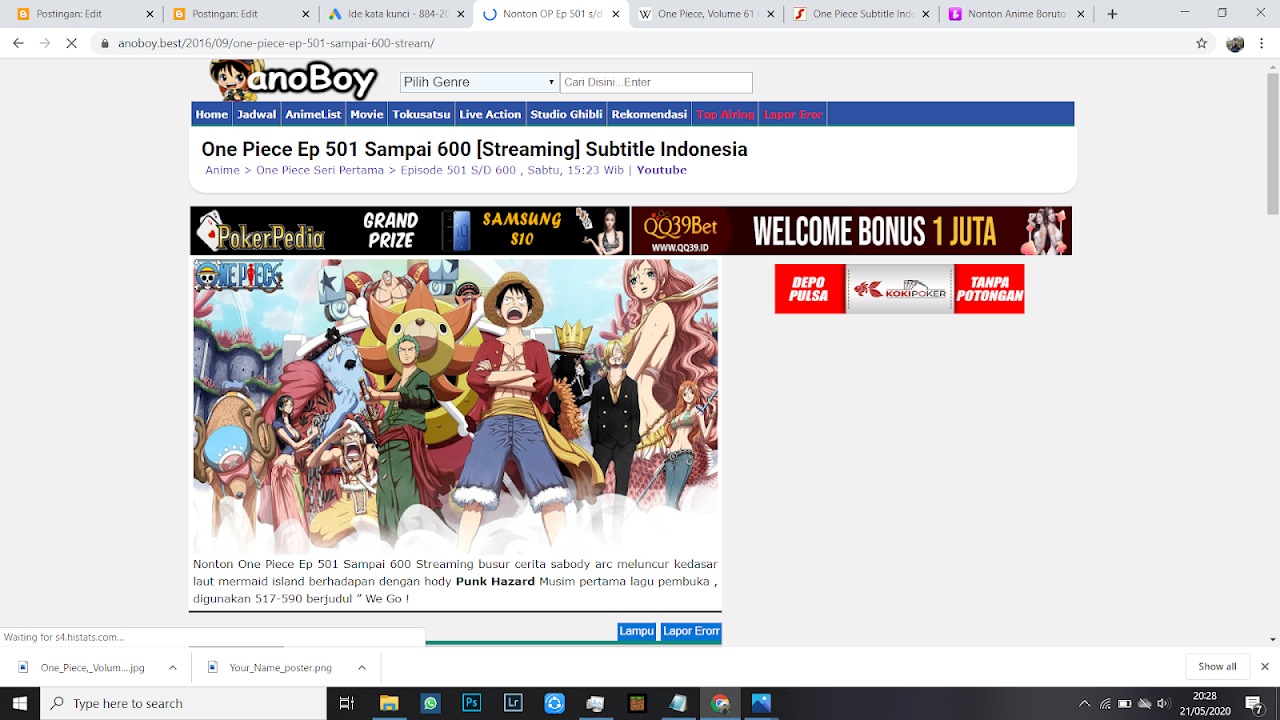This screenshot has height=720, width=1280.
Task: Click the browser forward arrow
Action: [x=45, y=43]
